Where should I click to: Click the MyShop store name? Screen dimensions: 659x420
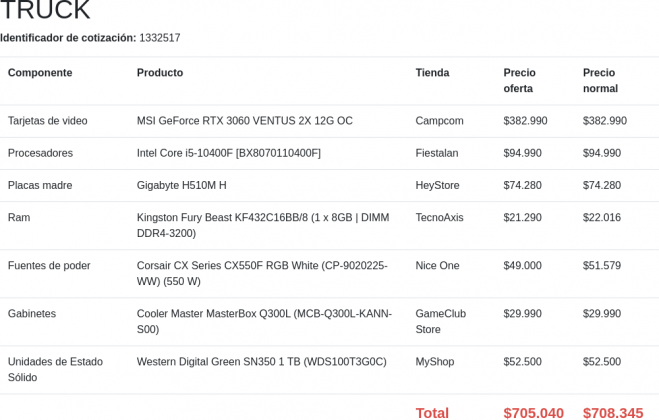pyautogui.click(x=434, y=362)
